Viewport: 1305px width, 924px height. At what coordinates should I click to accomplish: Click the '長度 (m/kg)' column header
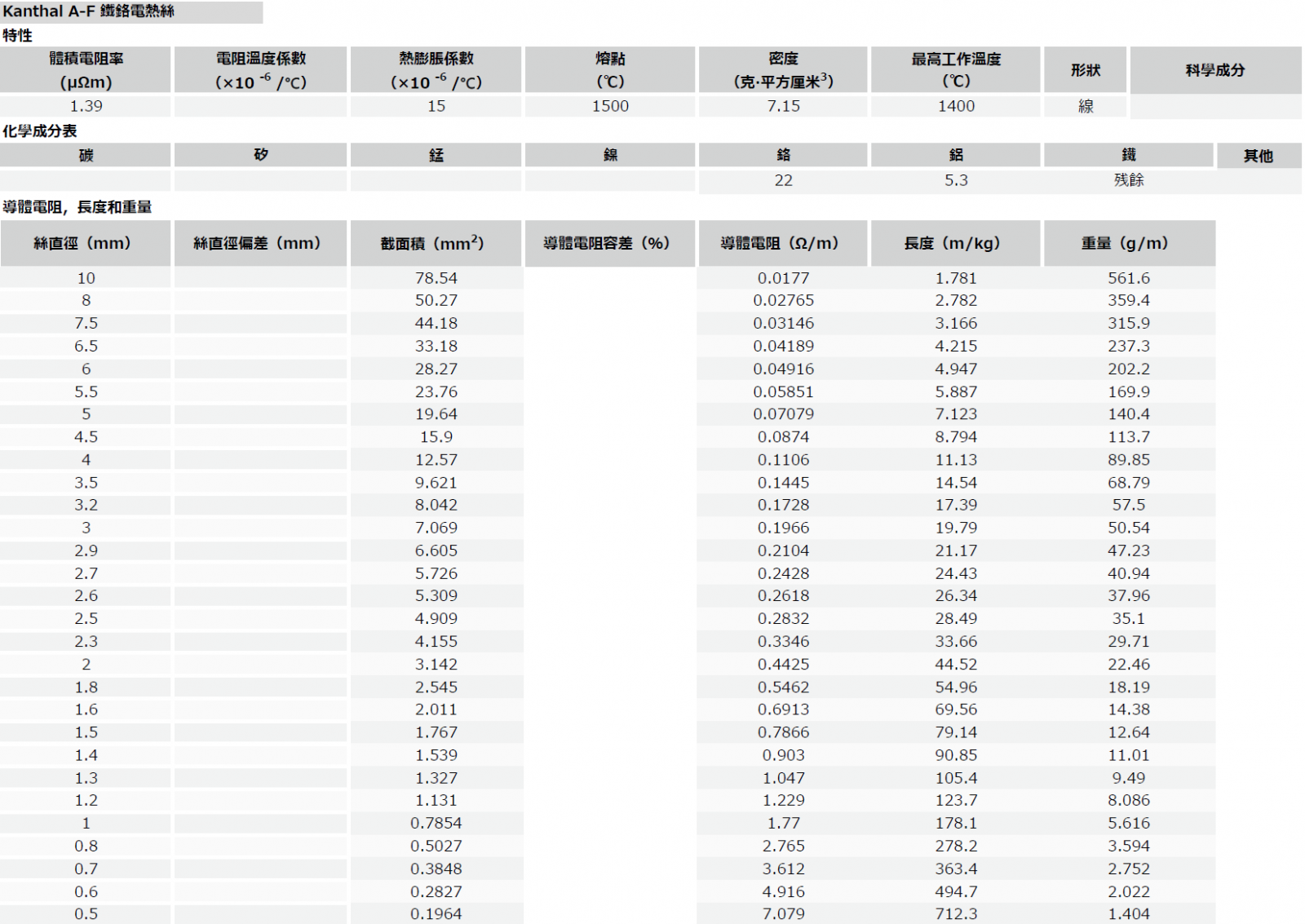tap(956, 243)
